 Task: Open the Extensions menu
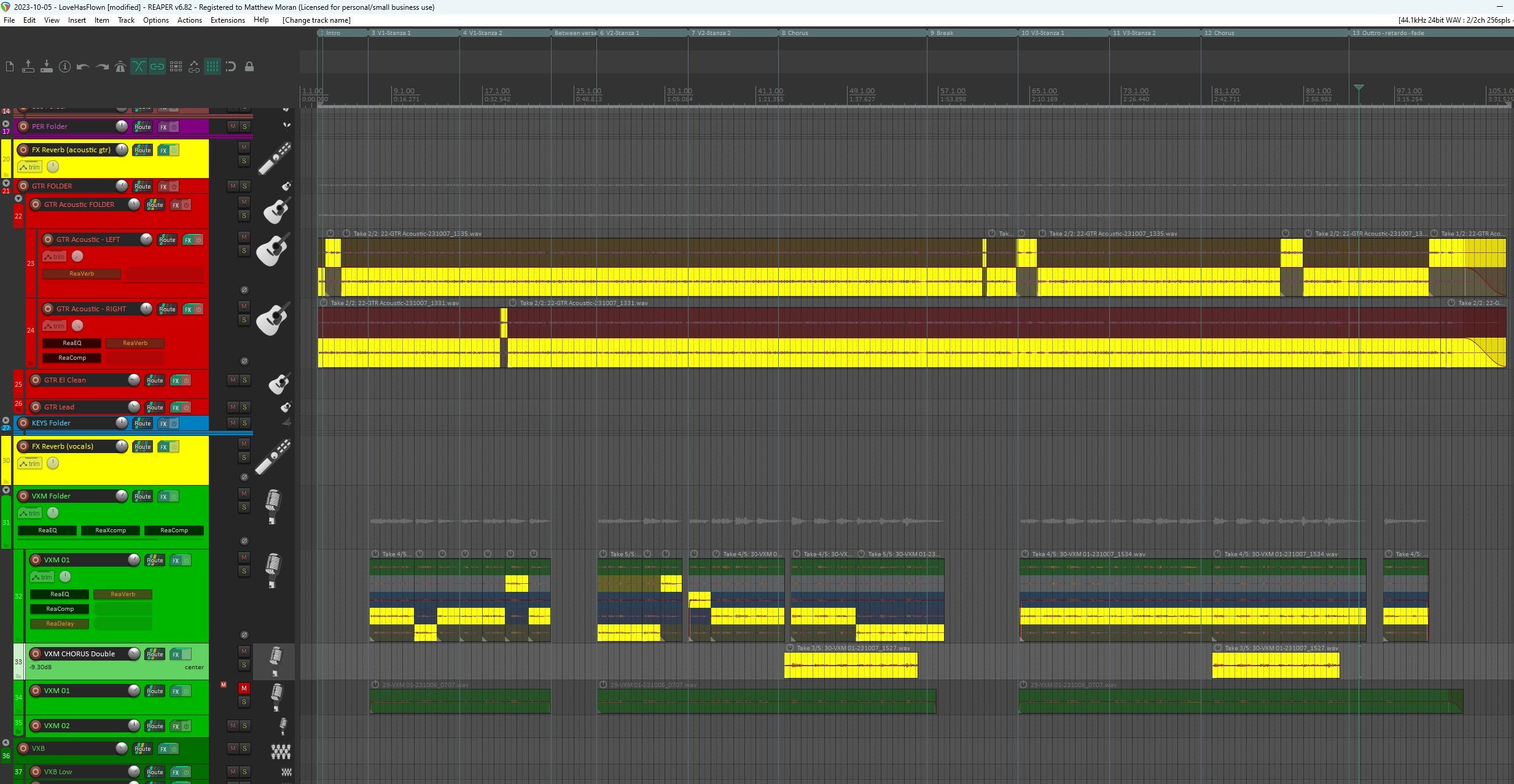point(227,20)
